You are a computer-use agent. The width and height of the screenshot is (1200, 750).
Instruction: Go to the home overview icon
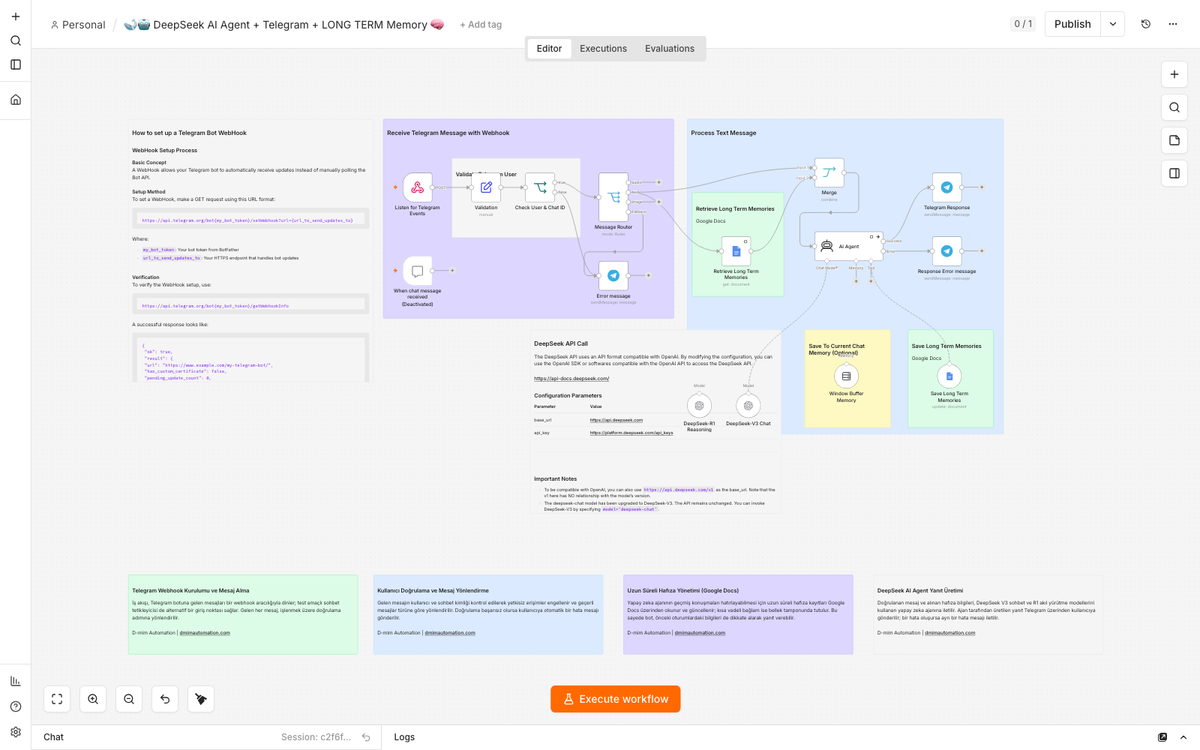tap(15, 100)
